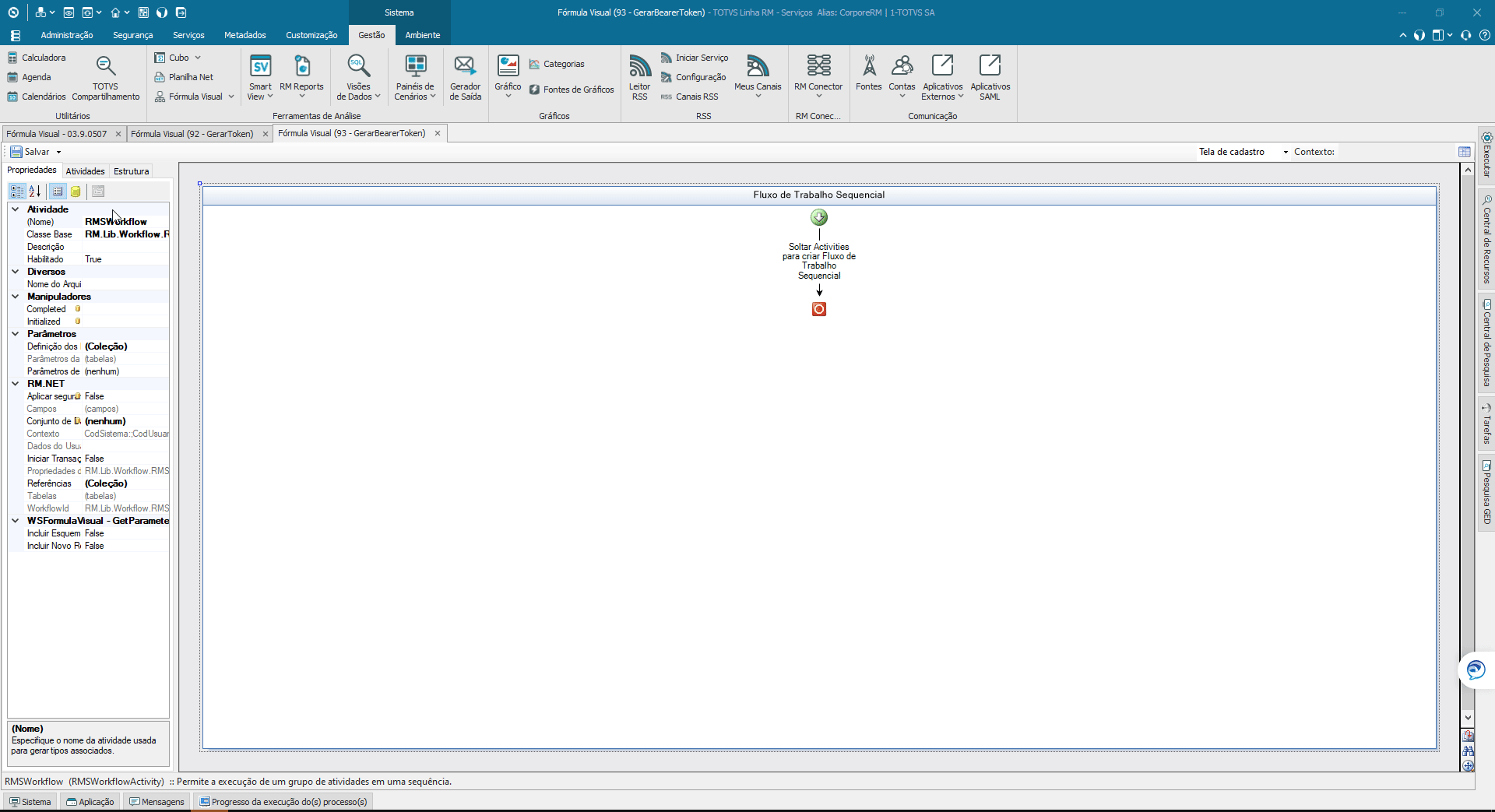Open the Aplicação bottom panel
This screenshot has width=1495, height=812.
pos(90,802)
